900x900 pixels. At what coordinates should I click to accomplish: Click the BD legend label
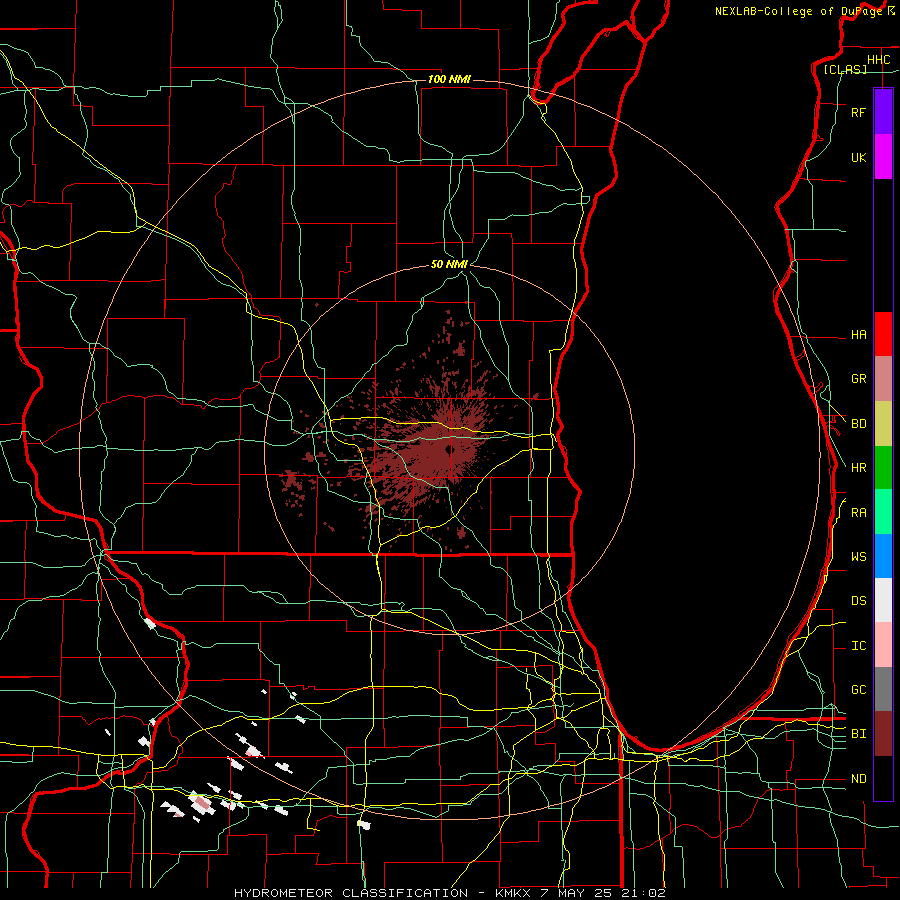(858, 424)
